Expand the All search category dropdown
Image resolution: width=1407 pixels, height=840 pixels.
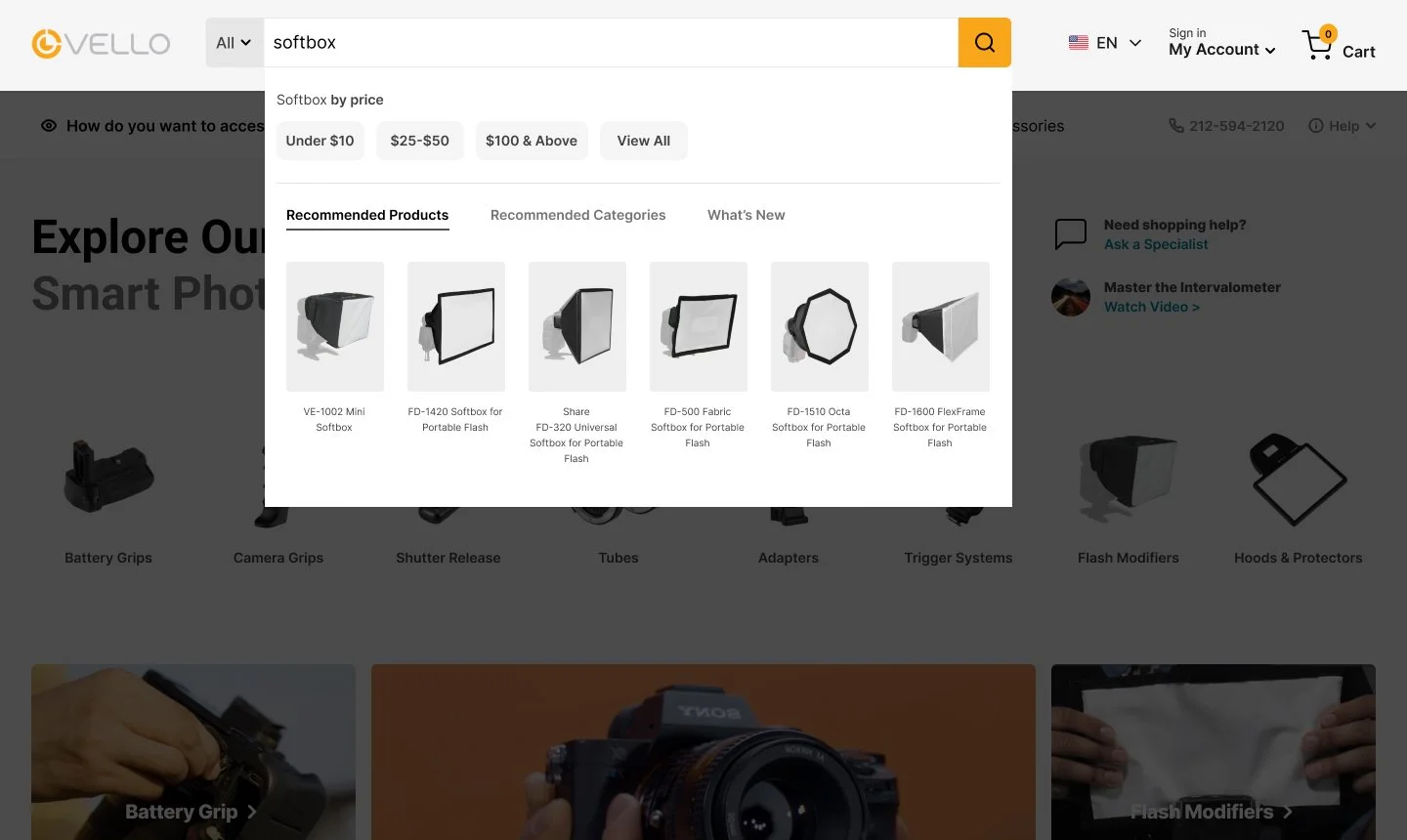234,43
